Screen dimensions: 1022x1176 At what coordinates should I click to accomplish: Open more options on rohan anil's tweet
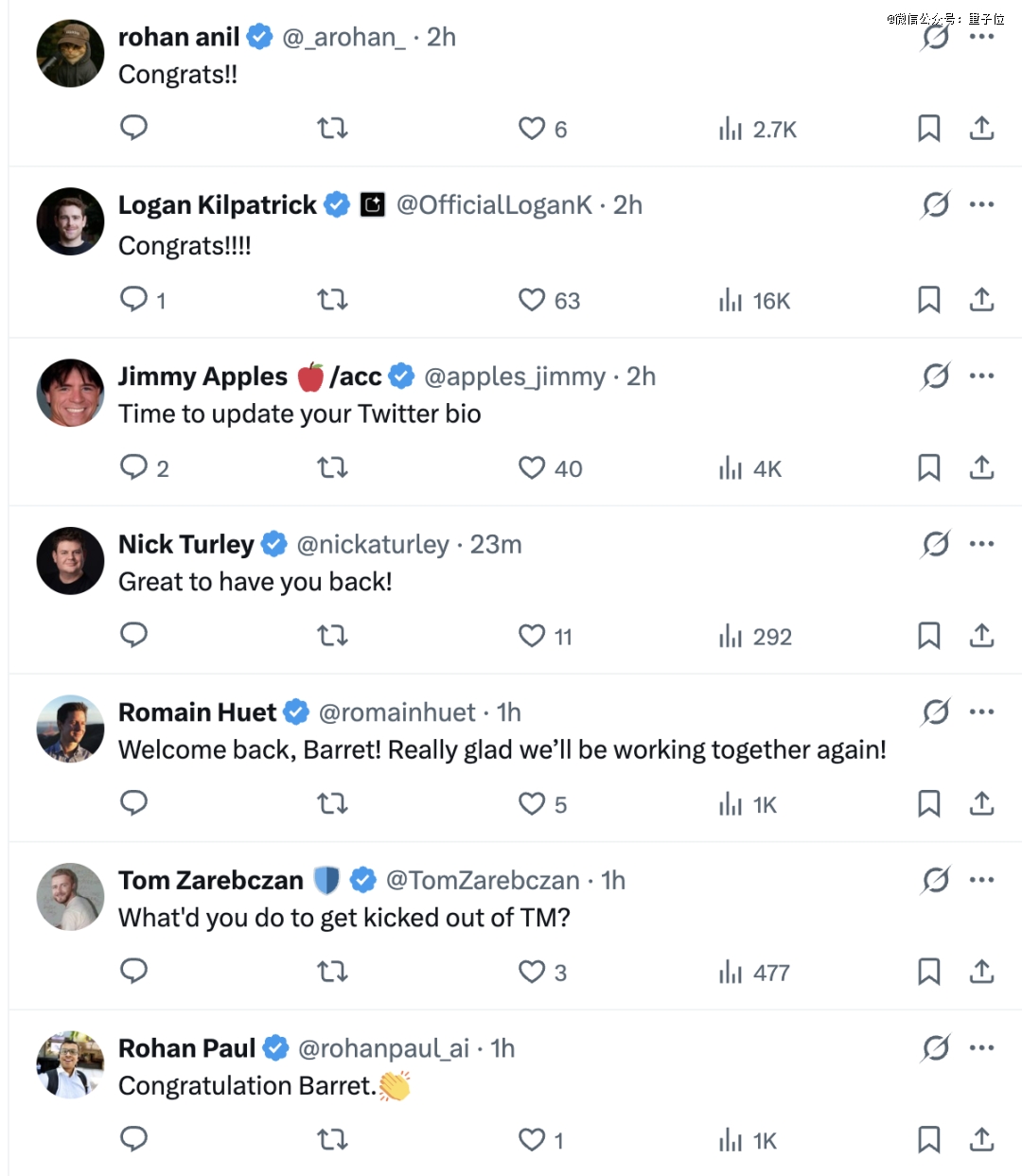pyautogui.click(x=981, y=37)
